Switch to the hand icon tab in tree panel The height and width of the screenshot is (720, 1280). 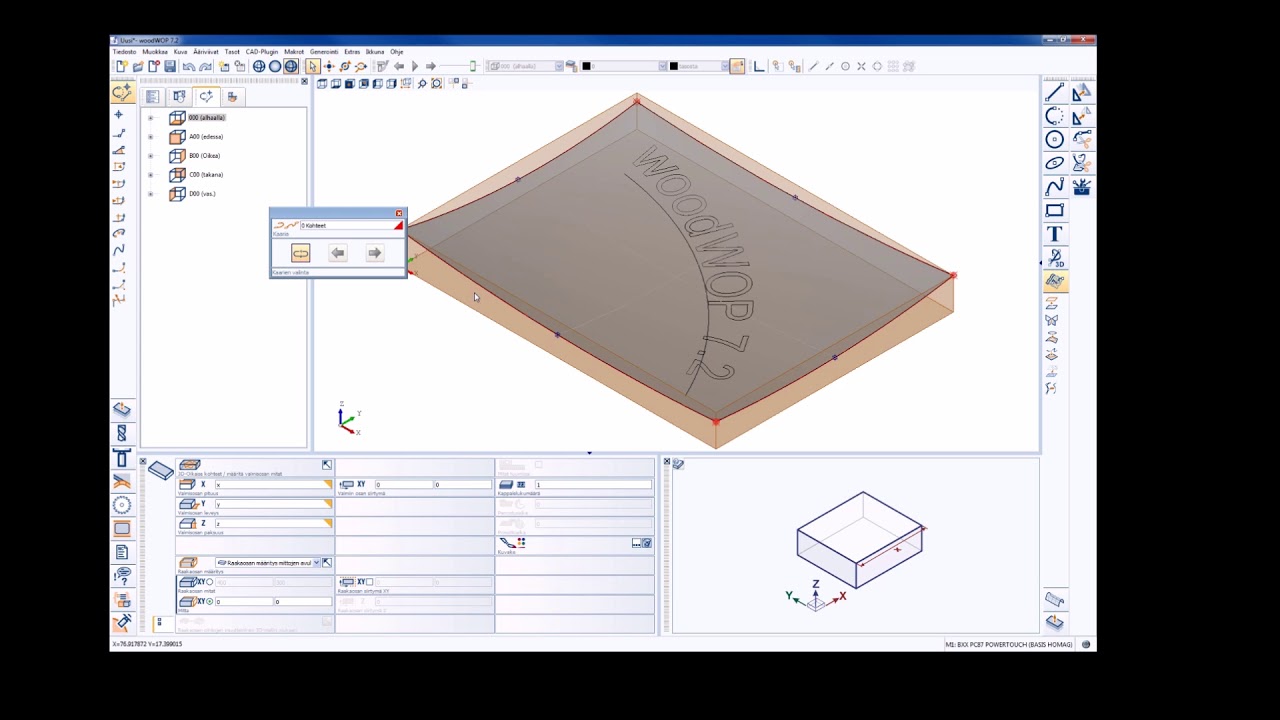[232, 97]
